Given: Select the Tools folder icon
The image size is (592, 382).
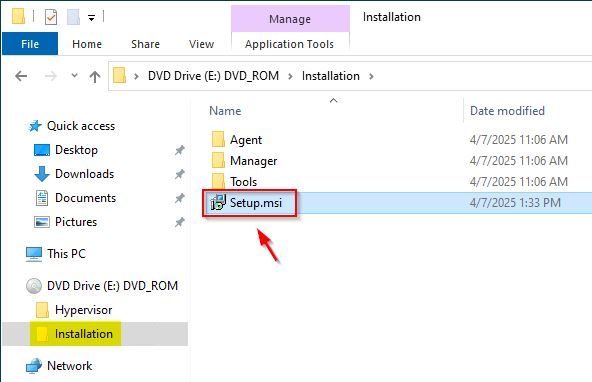Looking at the screenshot, I should point(218,181).
